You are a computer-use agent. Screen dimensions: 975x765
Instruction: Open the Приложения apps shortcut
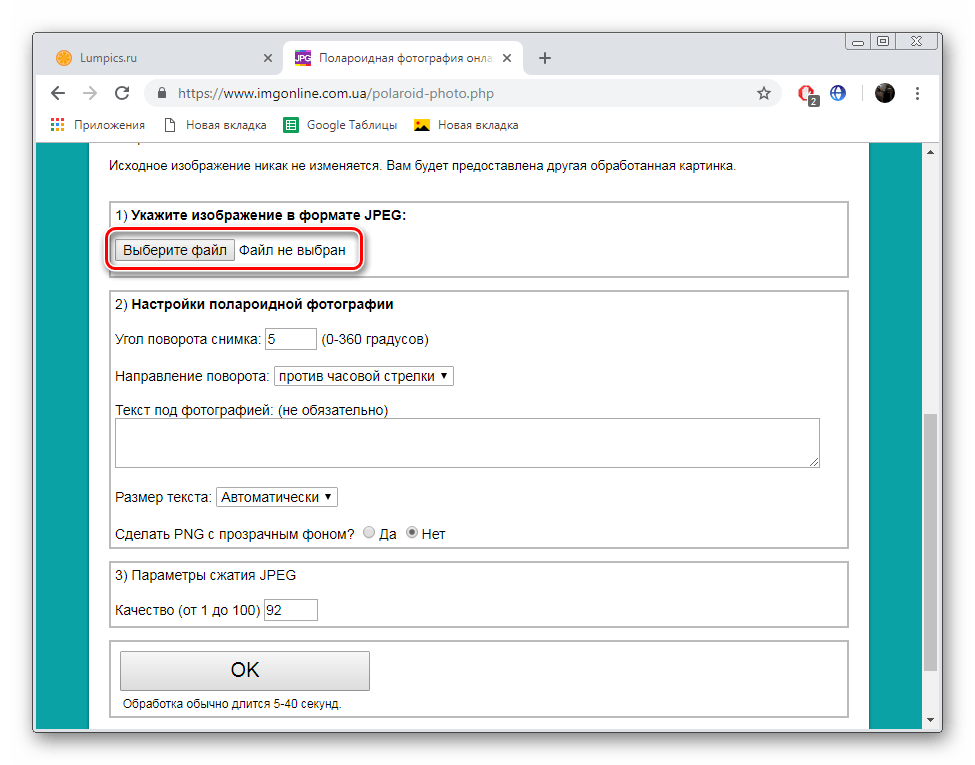98,125
